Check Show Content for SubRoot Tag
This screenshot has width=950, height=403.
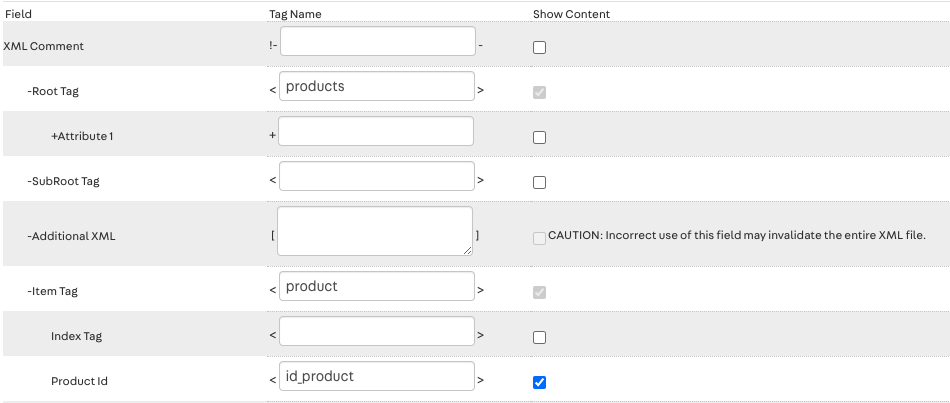pyautogui.click(x=540, y=182)
